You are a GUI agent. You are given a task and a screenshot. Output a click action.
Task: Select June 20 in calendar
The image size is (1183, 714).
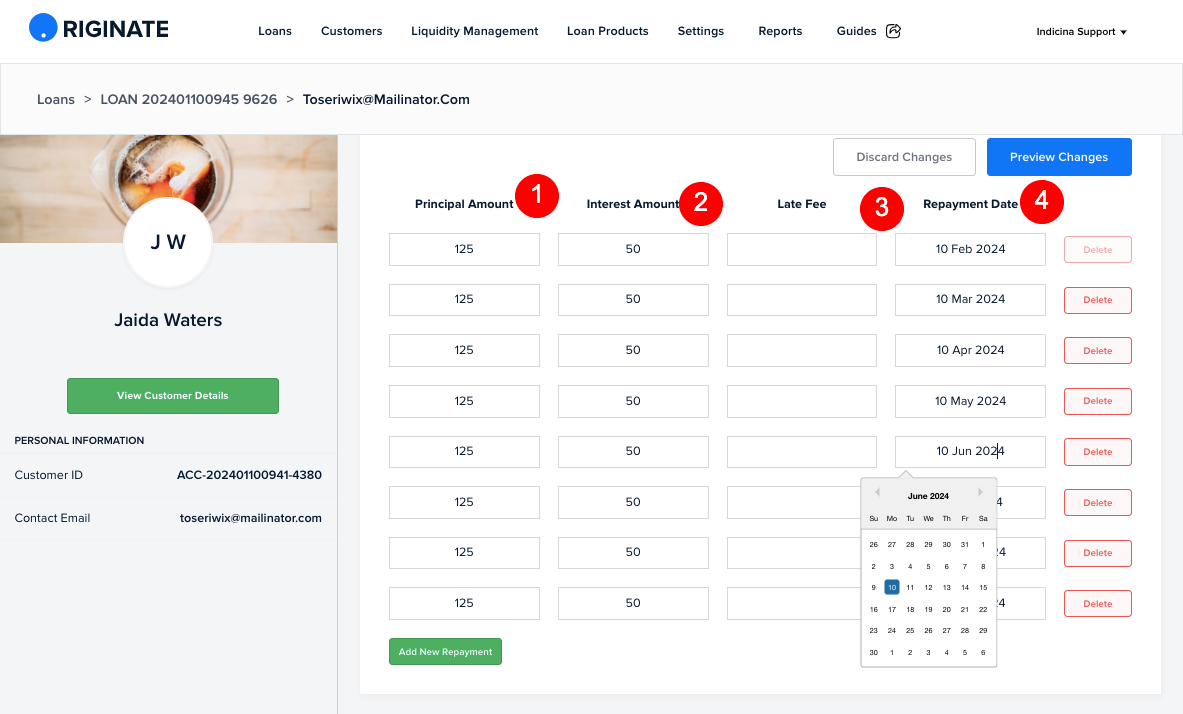pos(946,609)
